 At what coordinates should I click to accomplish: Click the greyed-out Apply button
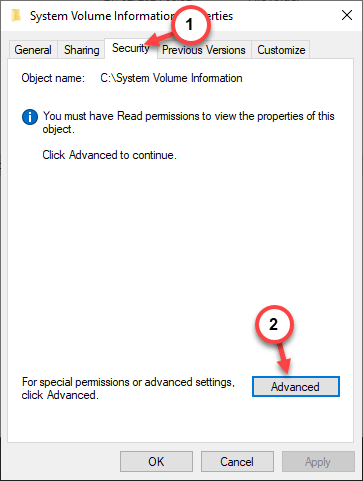coord(318,462)
